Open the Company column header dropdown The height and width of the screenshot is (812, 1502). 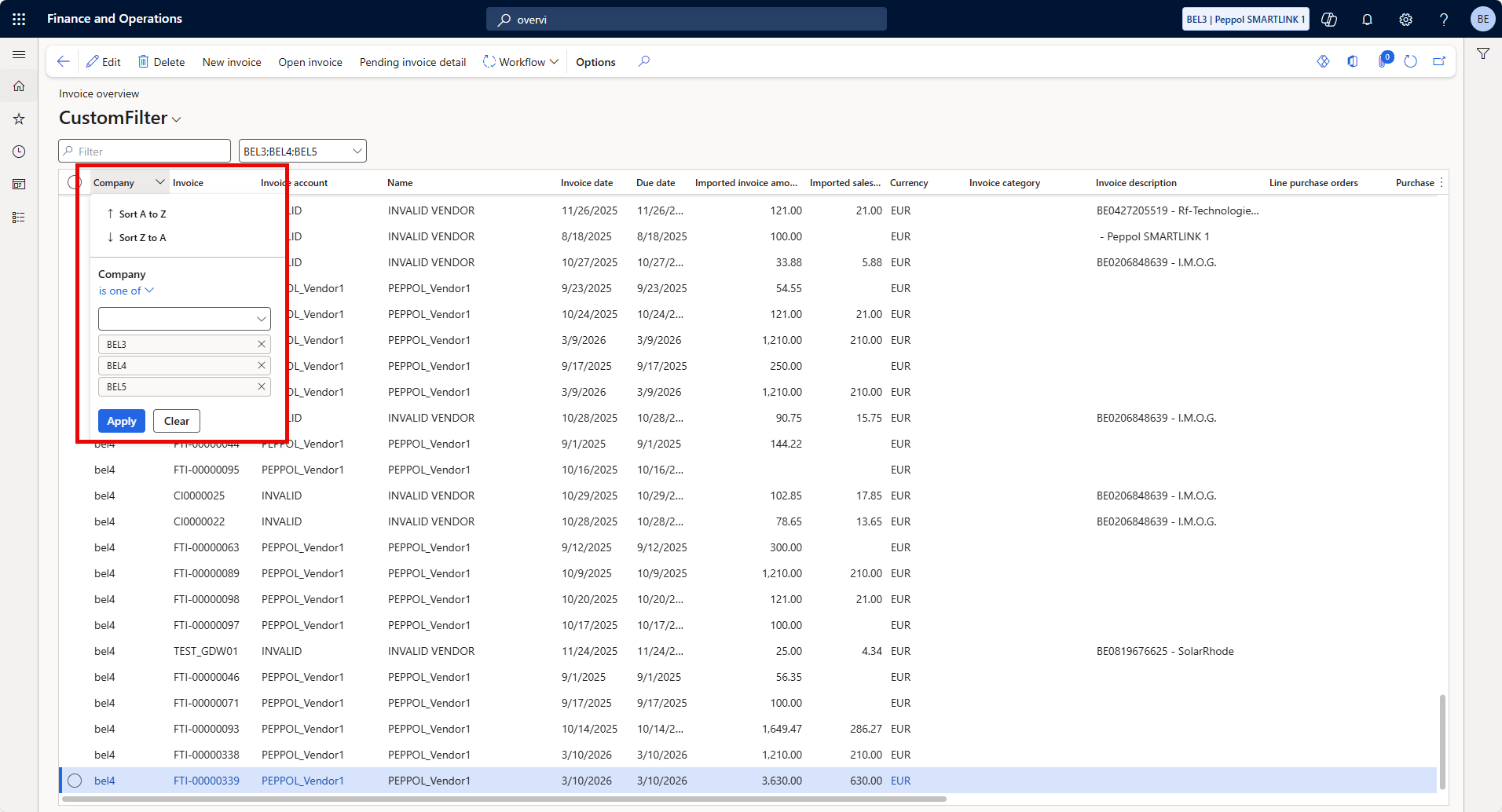pyautogui.click(x=160, y=182)
